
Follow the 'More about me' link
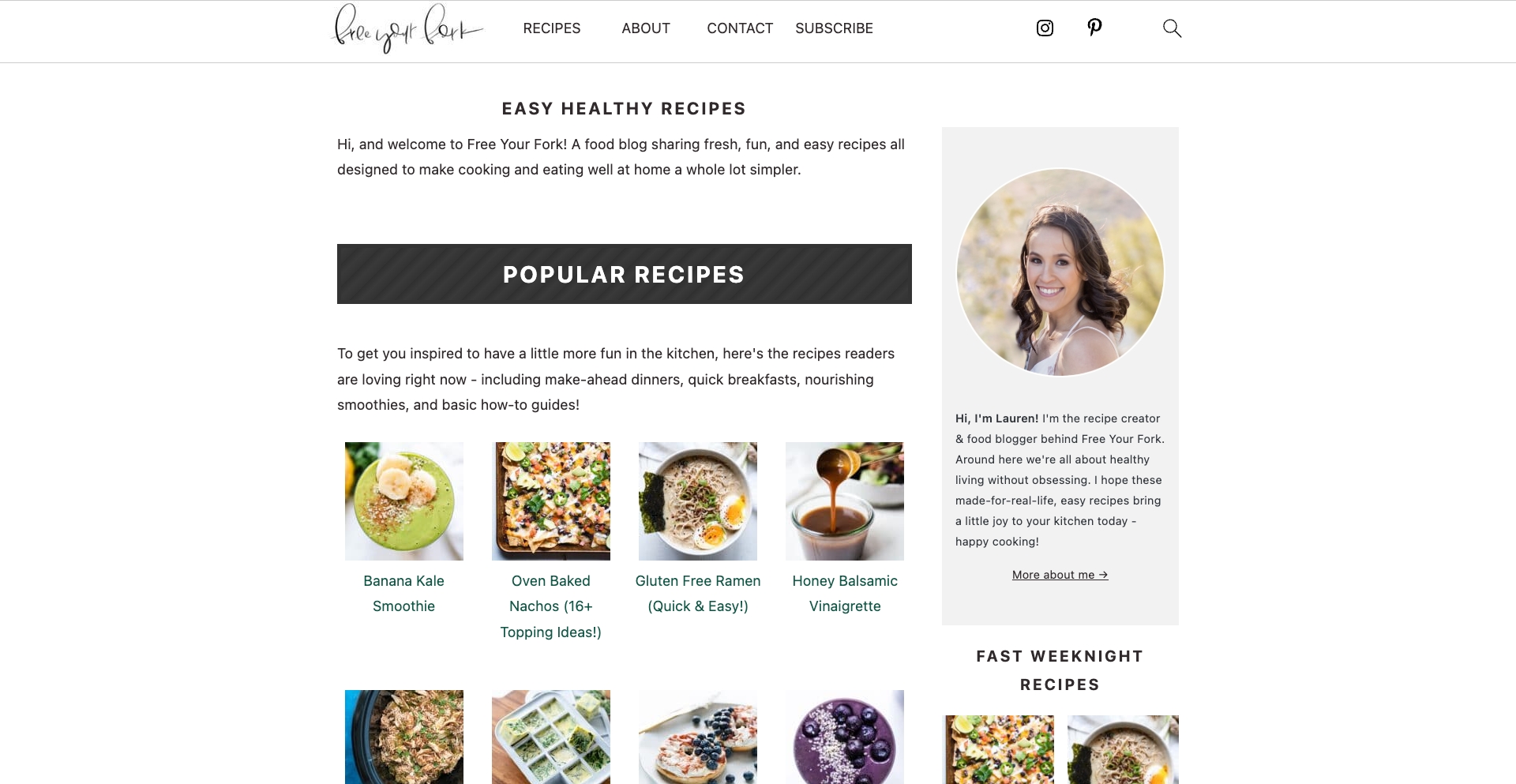pyautogui.click(x=1060, y=575)
